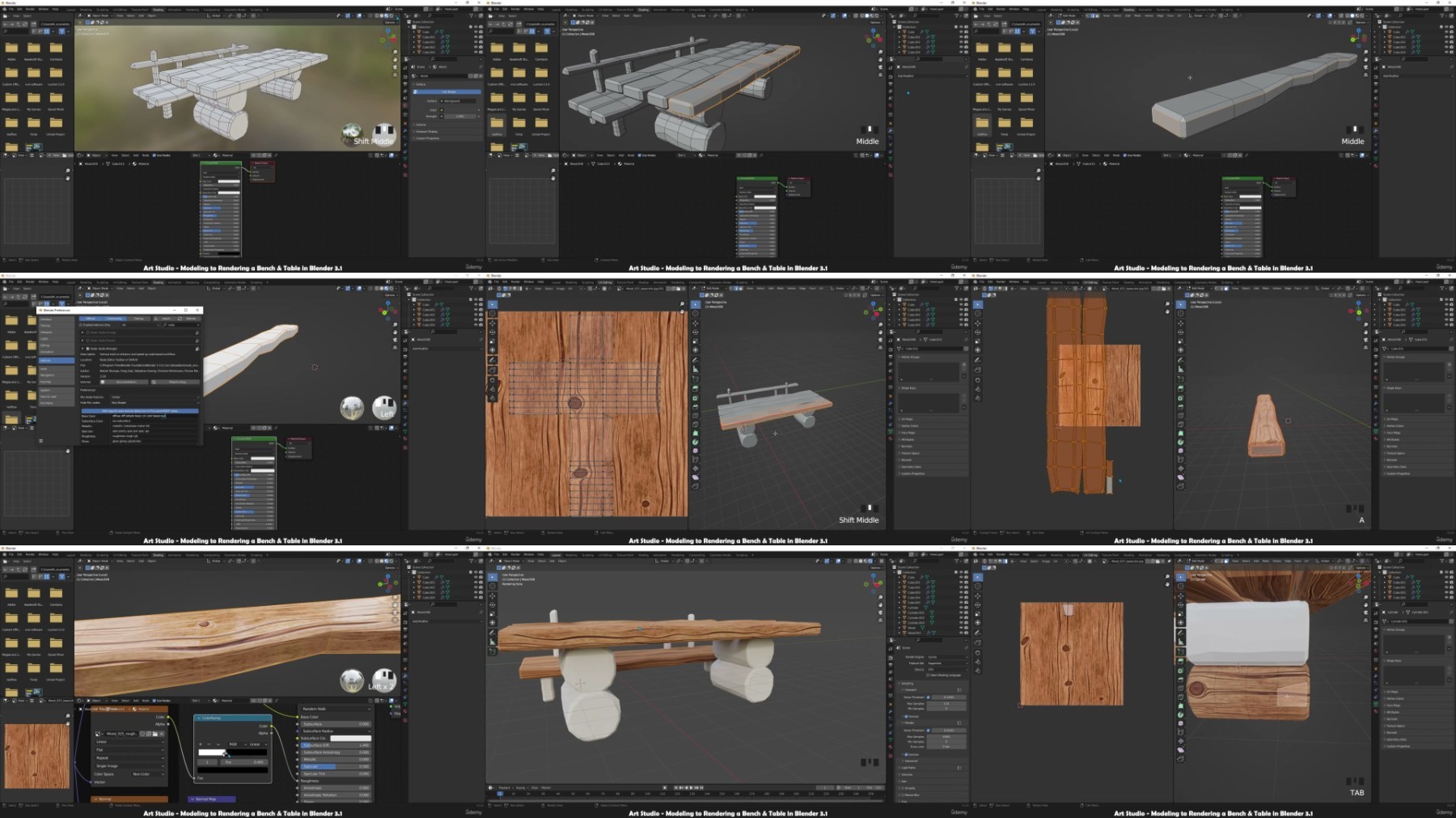The width and height of the screenshot is (1456, 818).
Task: Expand the Light Paths panel in render settings
Action: [932, 768]
